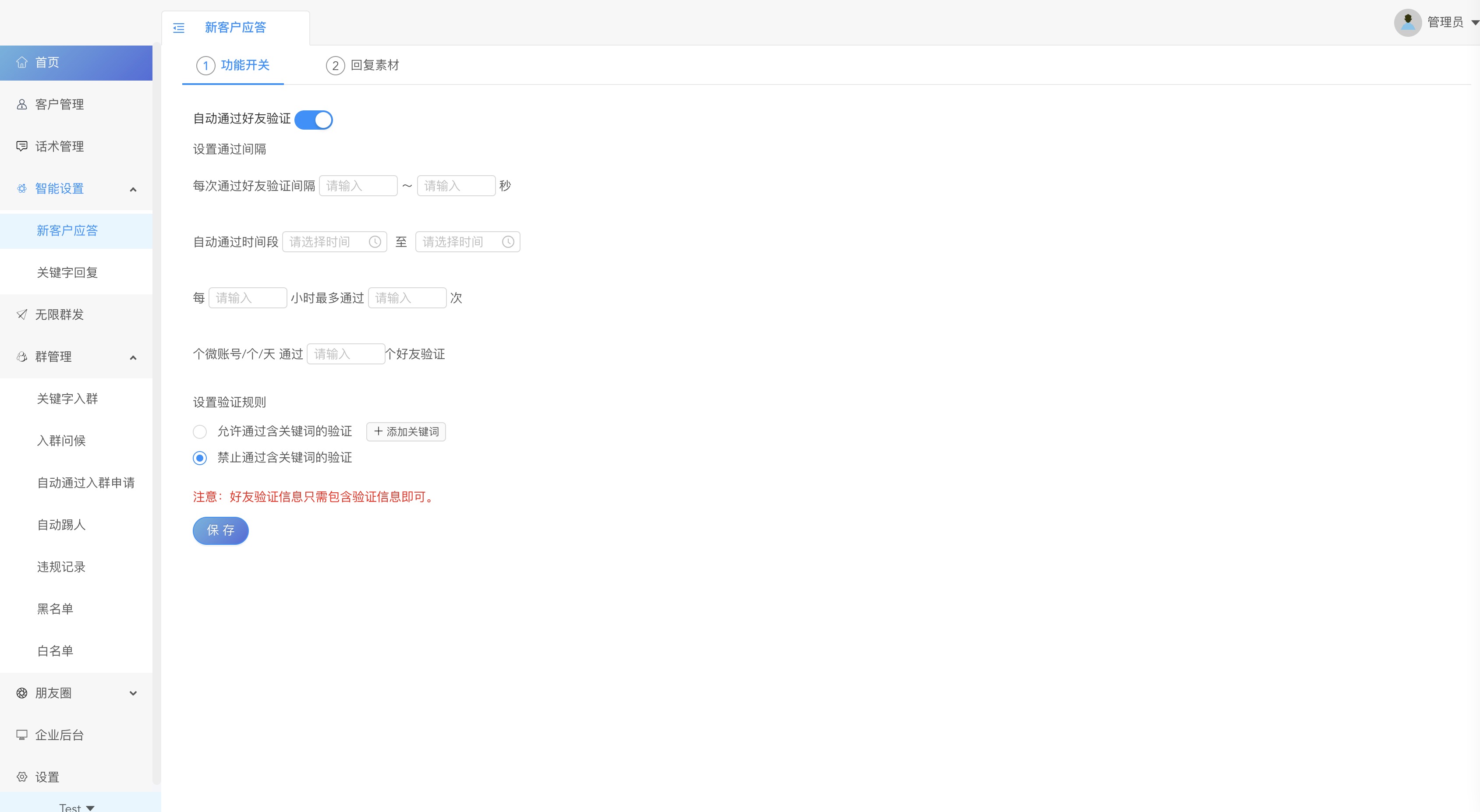The width and height of the screenshot is (1480, 812).
Task: Open 客户管理 in the sidebar
Action: pos(76,105)
